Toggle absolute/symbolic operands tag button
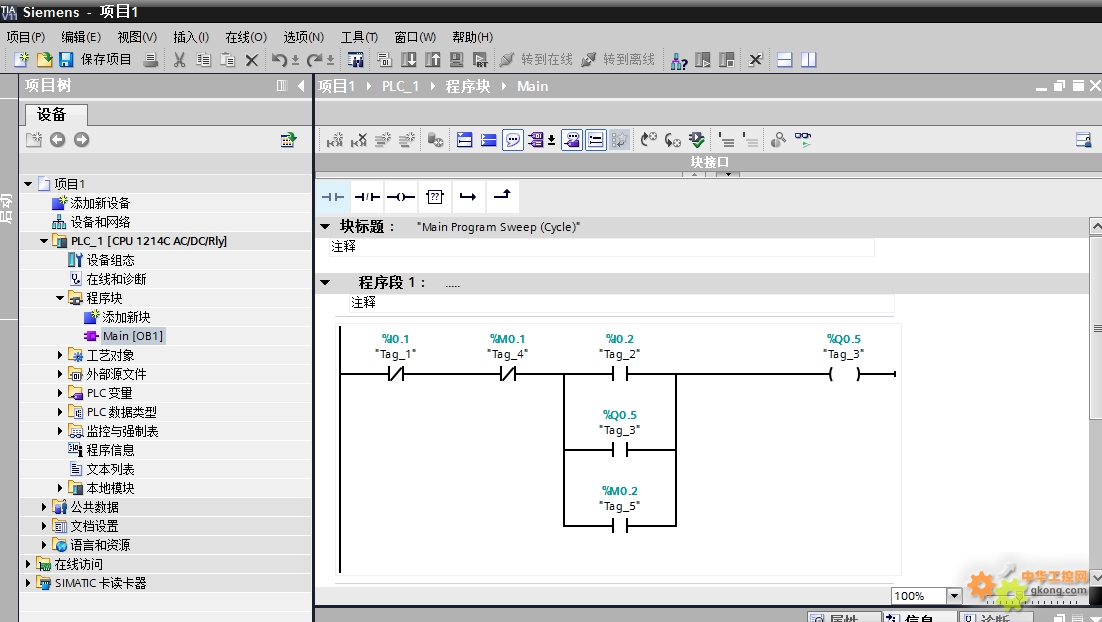Image resolution: width=1102 pixels, height=622 pixels. 537,140
